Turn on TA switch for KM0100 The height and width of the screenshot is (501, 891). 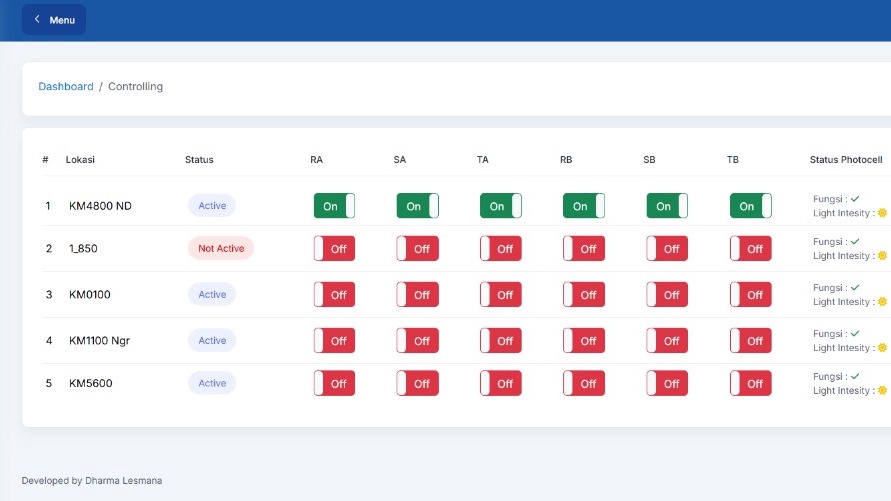coord(500,295)
